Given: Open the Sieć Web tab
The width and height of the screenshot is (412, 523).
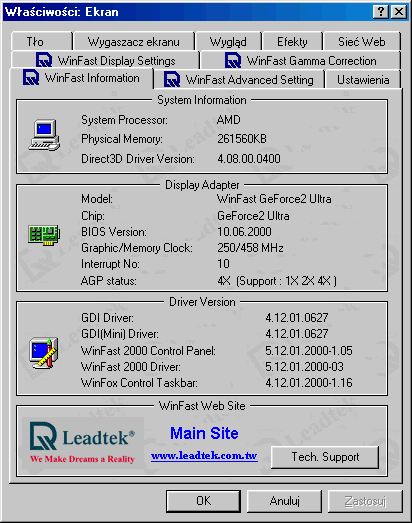Looking at the screenshot, I should pos(362,41).
